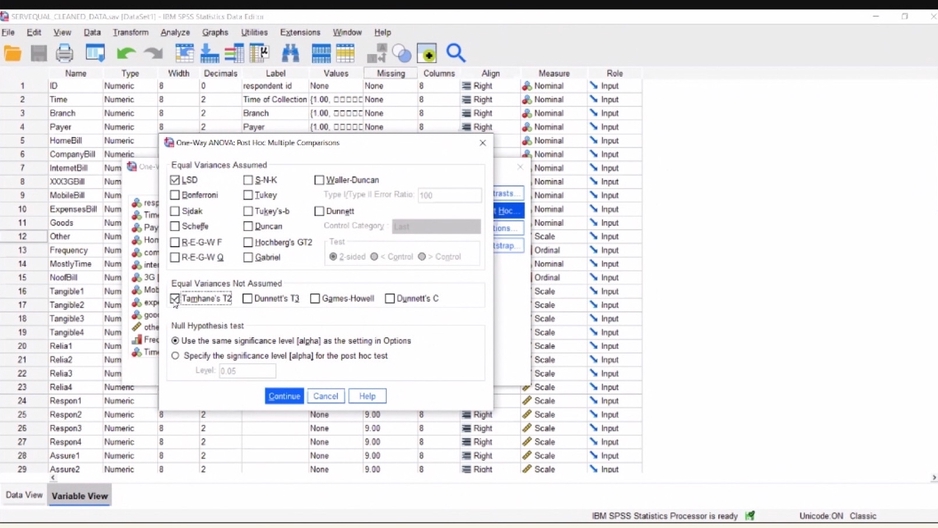Enable the Tukey checkbox
Screen dimensions: 938x528
pyautogui.click(x=248, y=195)
